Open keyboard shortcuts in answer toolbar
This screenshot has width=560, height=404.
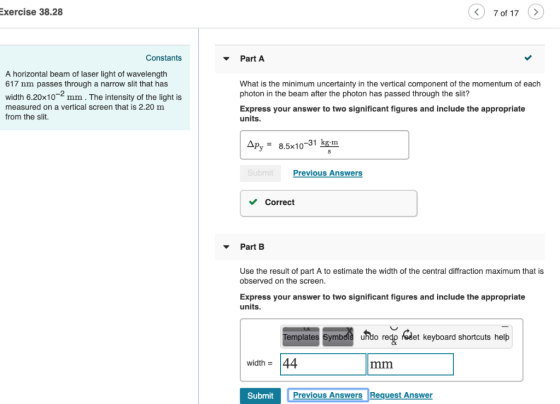tap(456, 337)
